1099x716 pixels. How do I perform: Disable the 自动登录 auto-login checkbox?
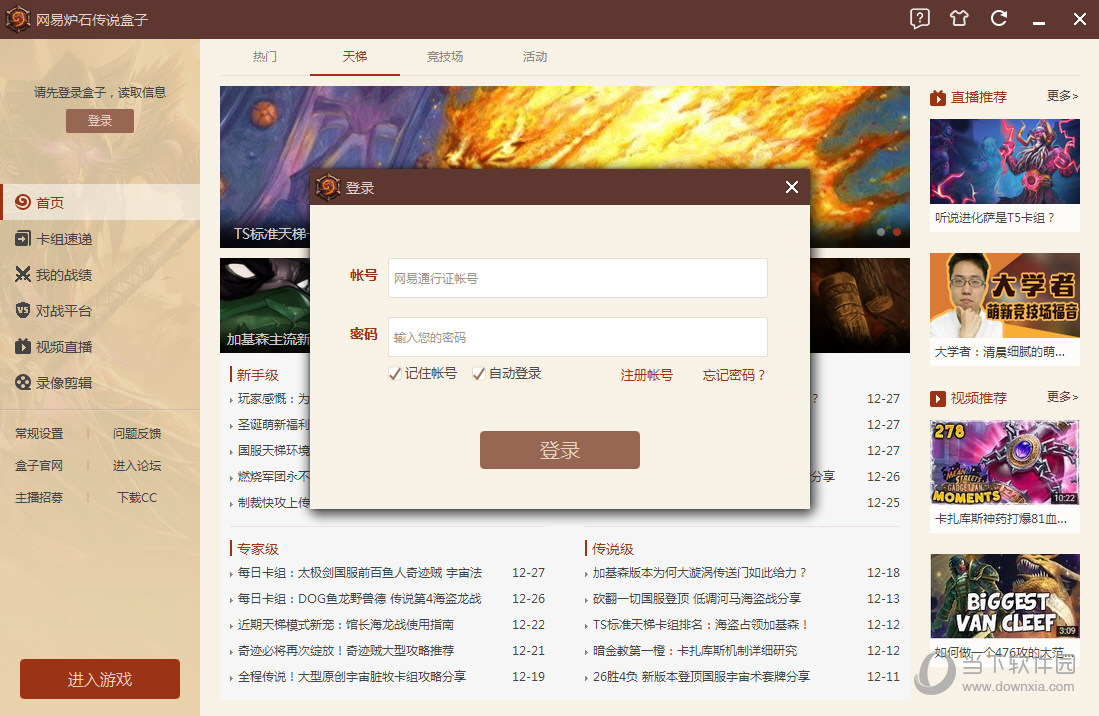[x=477, y=372]
